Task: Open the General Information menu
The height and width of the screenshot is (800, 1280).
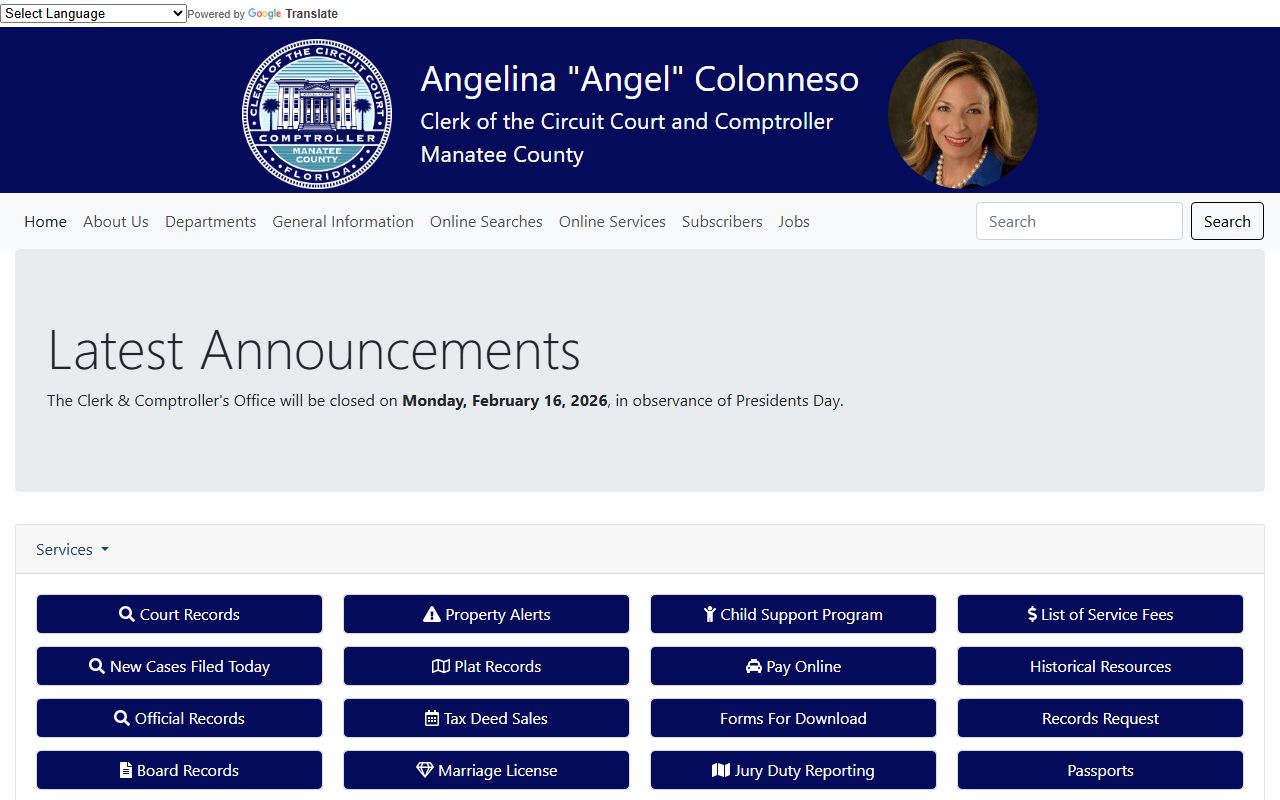Action: pyautogui.click(x=343, y=221)
